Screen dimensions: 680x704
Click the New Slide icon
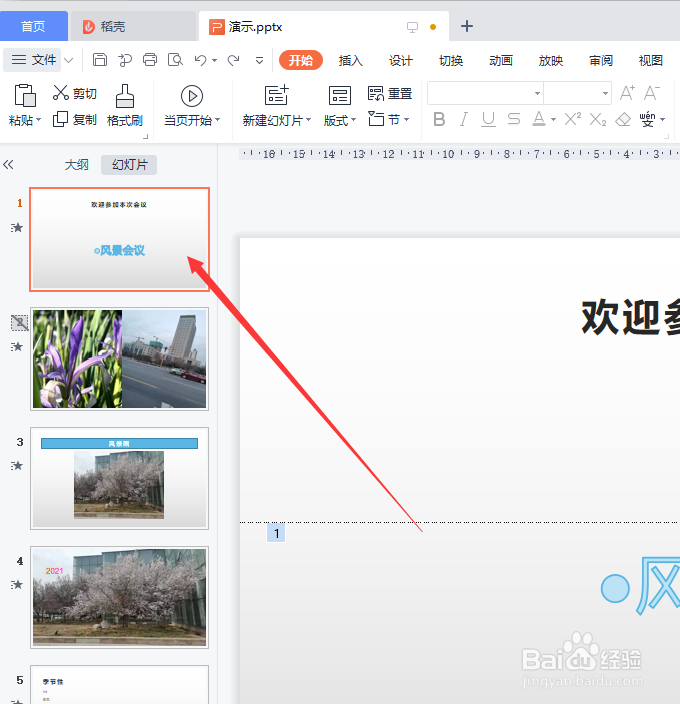pos(276,95)
